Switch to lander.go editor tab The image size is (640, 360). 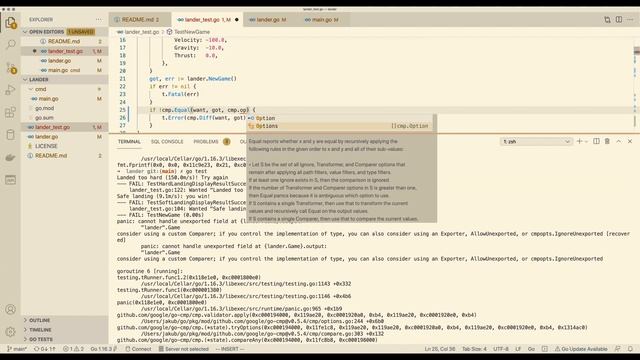point(271,20)
